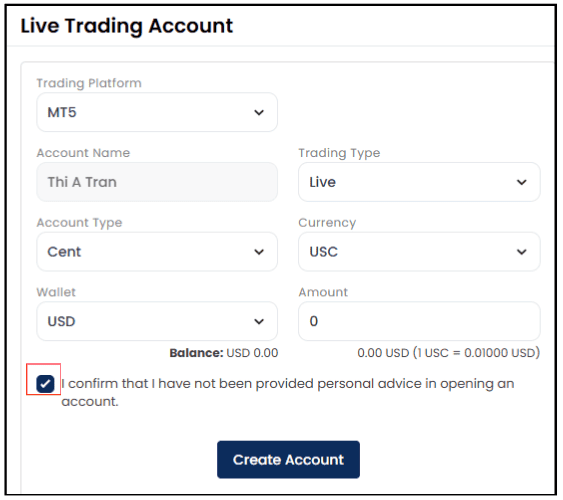Open the Live trading type dropdown
The height and width of the screenshot is (500, 563).
point(419,182)
